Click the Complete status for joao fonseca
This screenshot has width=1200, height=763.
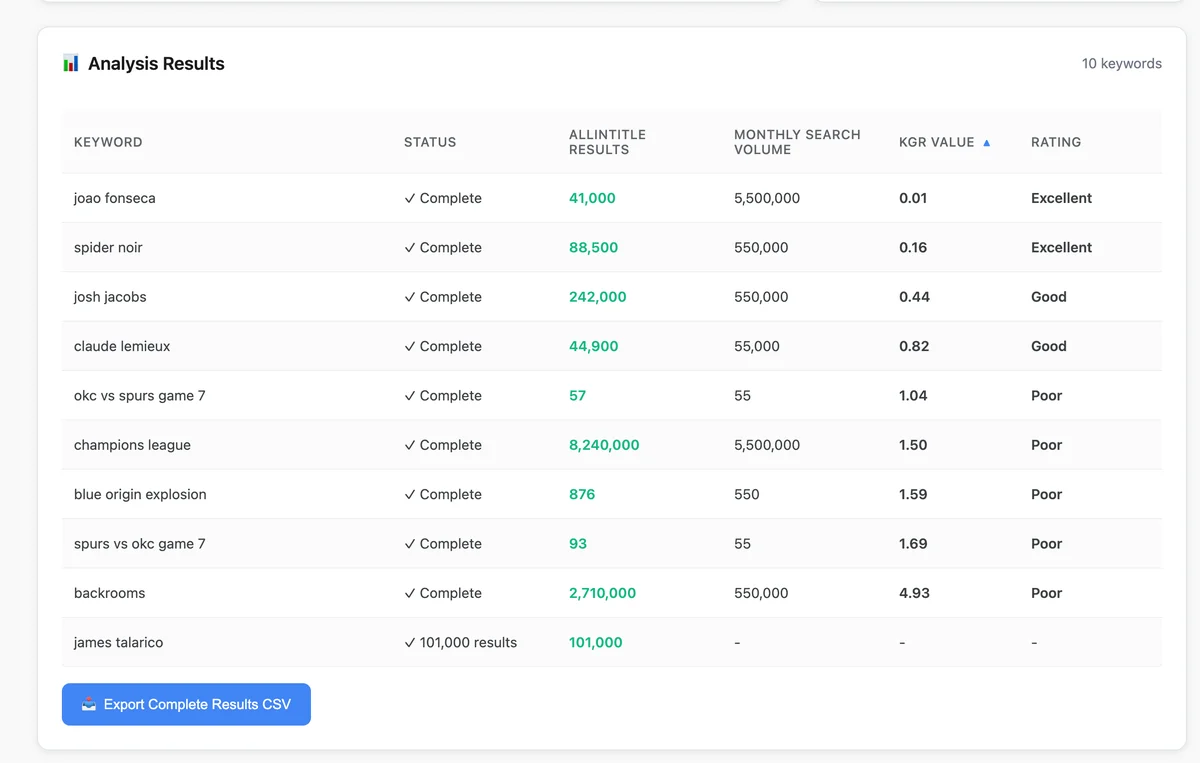[443, 198]
